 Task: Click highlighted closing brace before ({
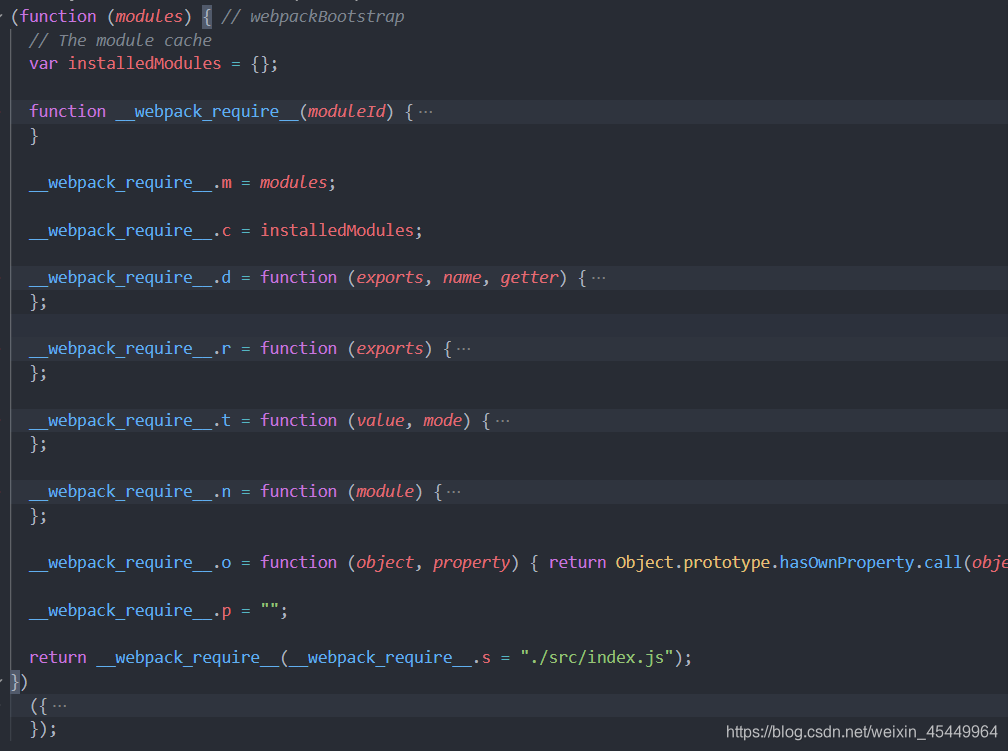coord(15,682)
